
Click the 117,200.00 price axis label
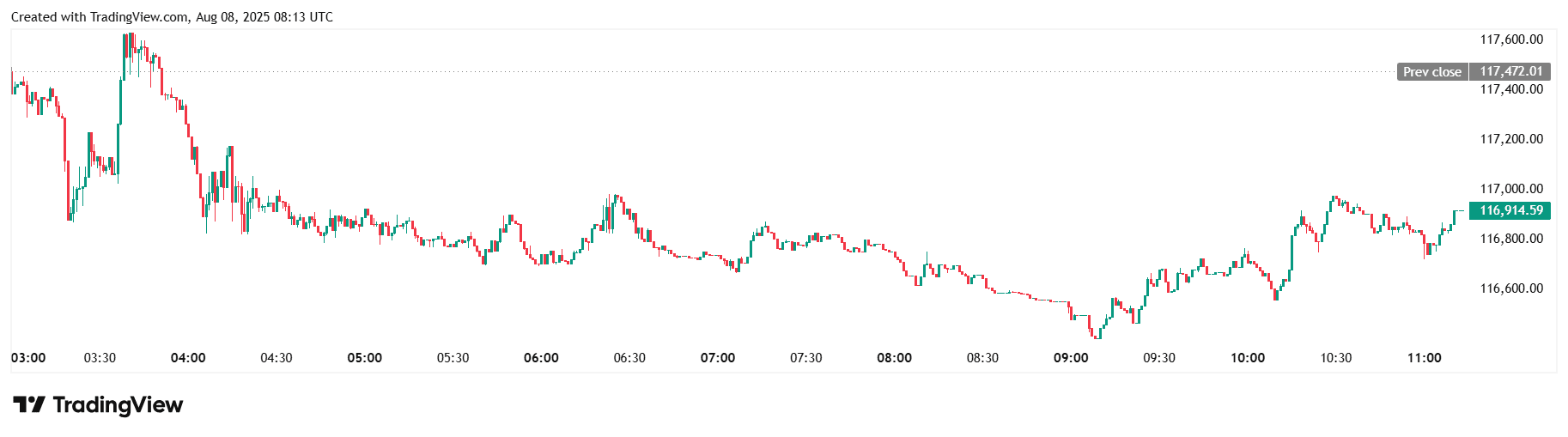point(1510,139)
